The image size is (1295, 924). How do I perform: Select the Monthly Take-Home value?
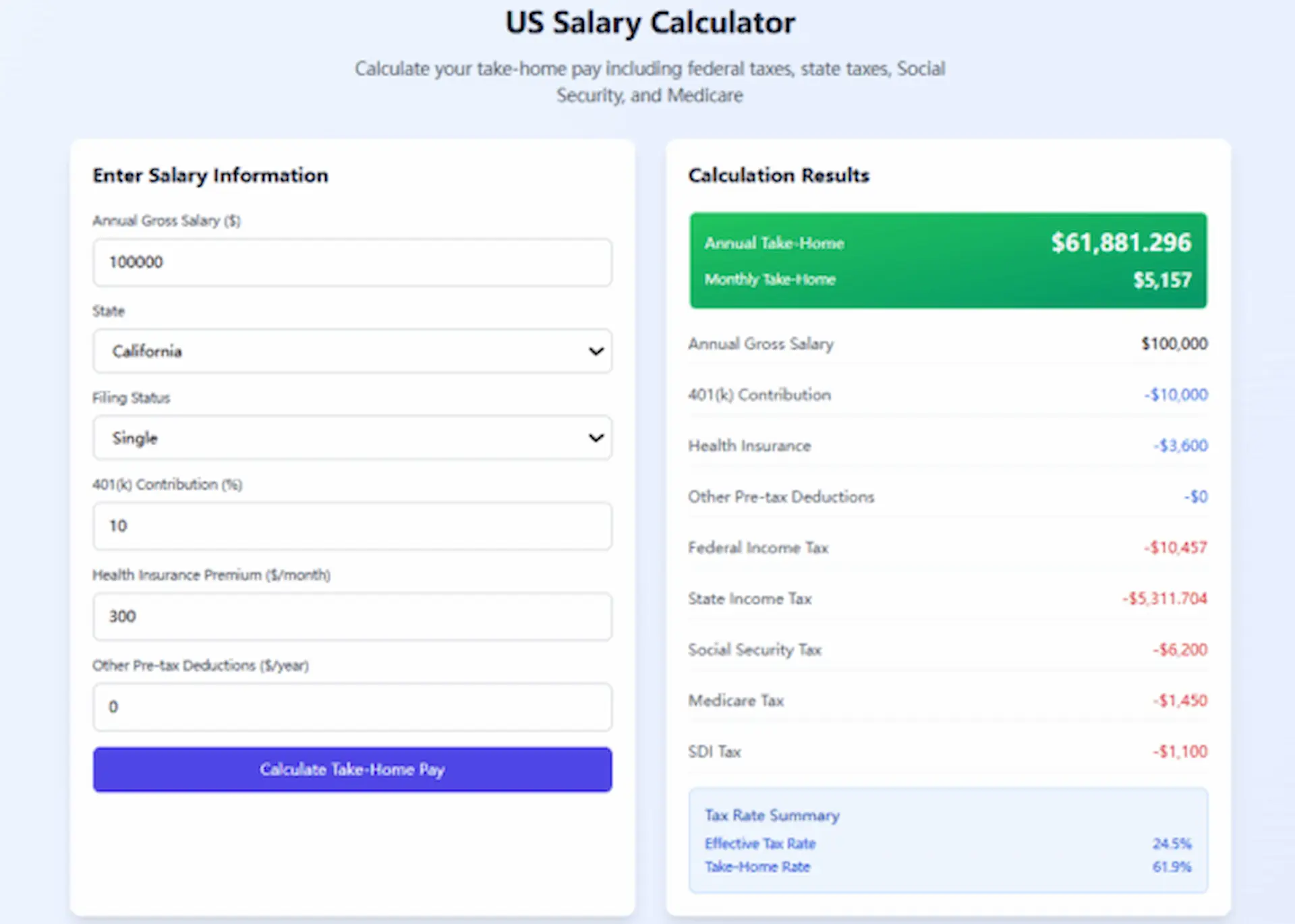point(1162,280)
